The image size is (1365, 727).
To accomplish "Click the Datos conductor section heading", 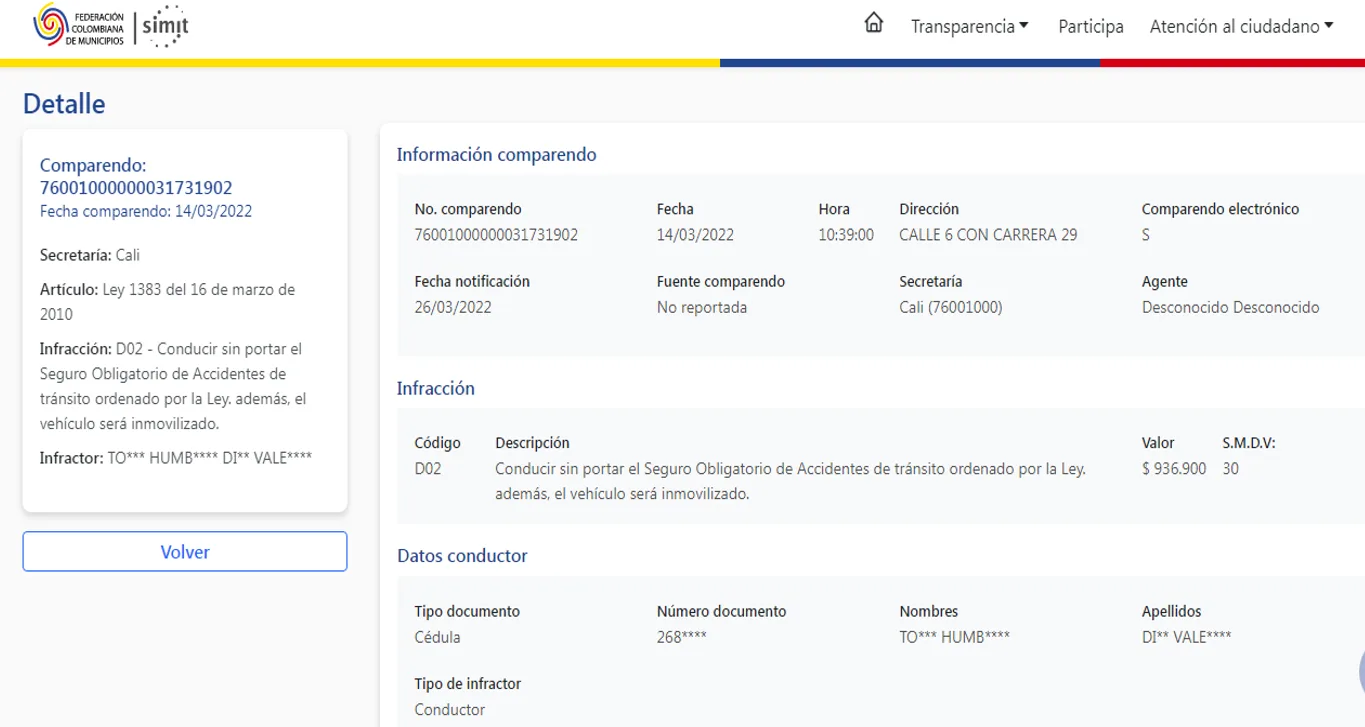I will [x=462, y=555].
